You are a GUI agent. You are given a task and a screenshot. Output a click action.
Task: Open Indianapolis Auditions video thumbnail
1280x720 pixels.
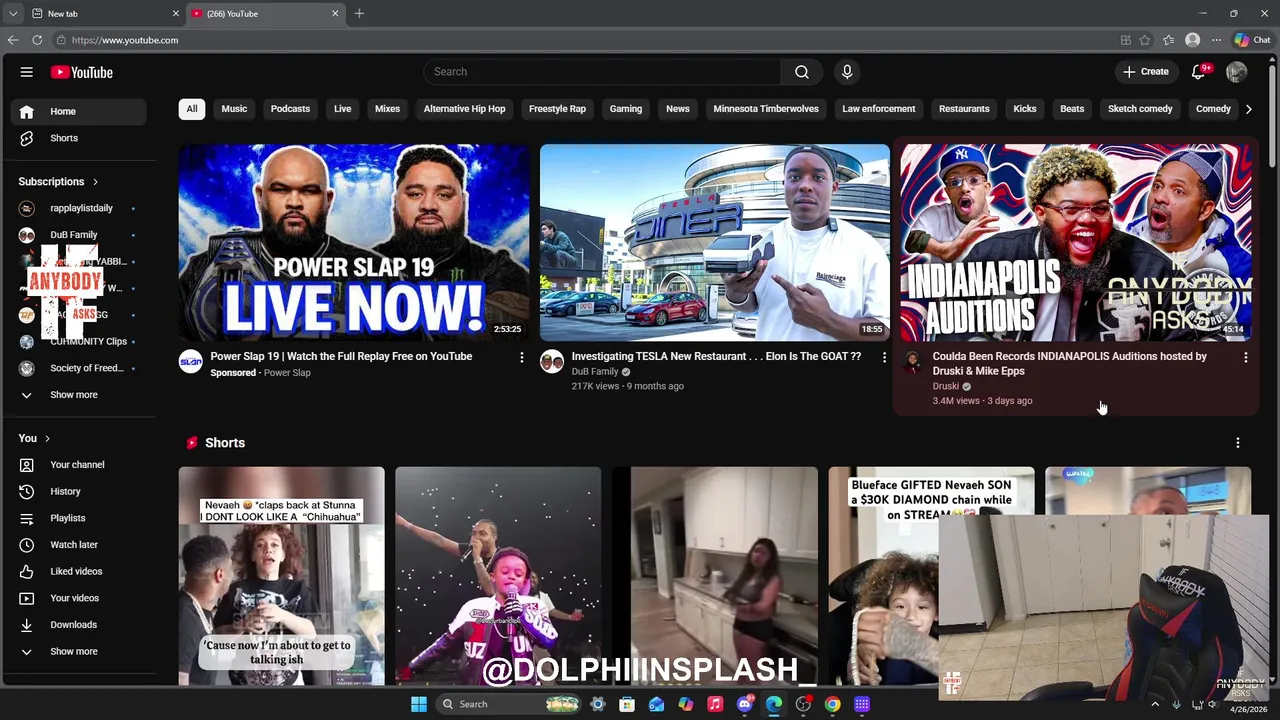(1076, 242)
